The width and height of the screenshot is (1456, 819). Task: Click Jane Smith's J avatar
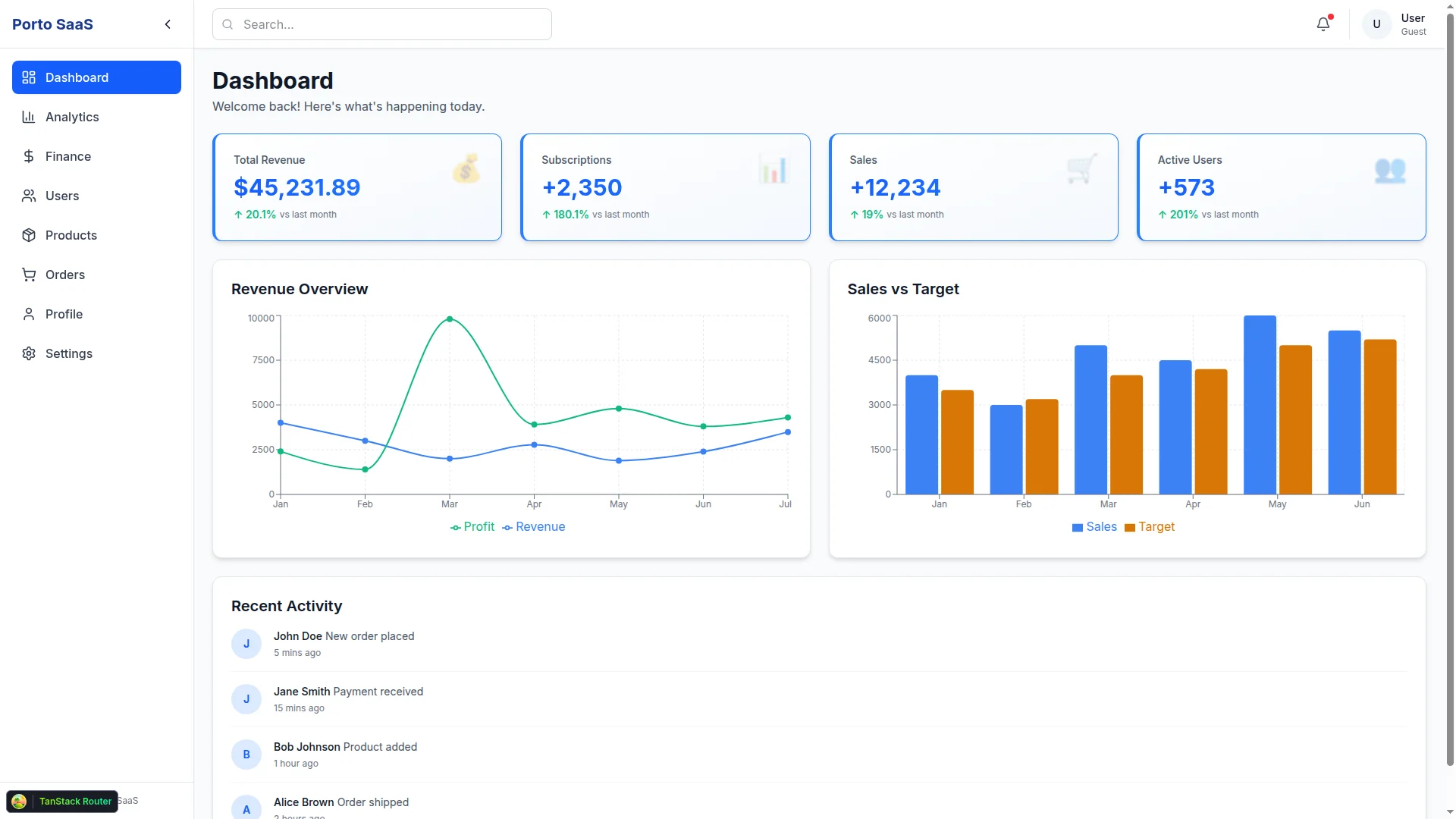click(246, 699)
